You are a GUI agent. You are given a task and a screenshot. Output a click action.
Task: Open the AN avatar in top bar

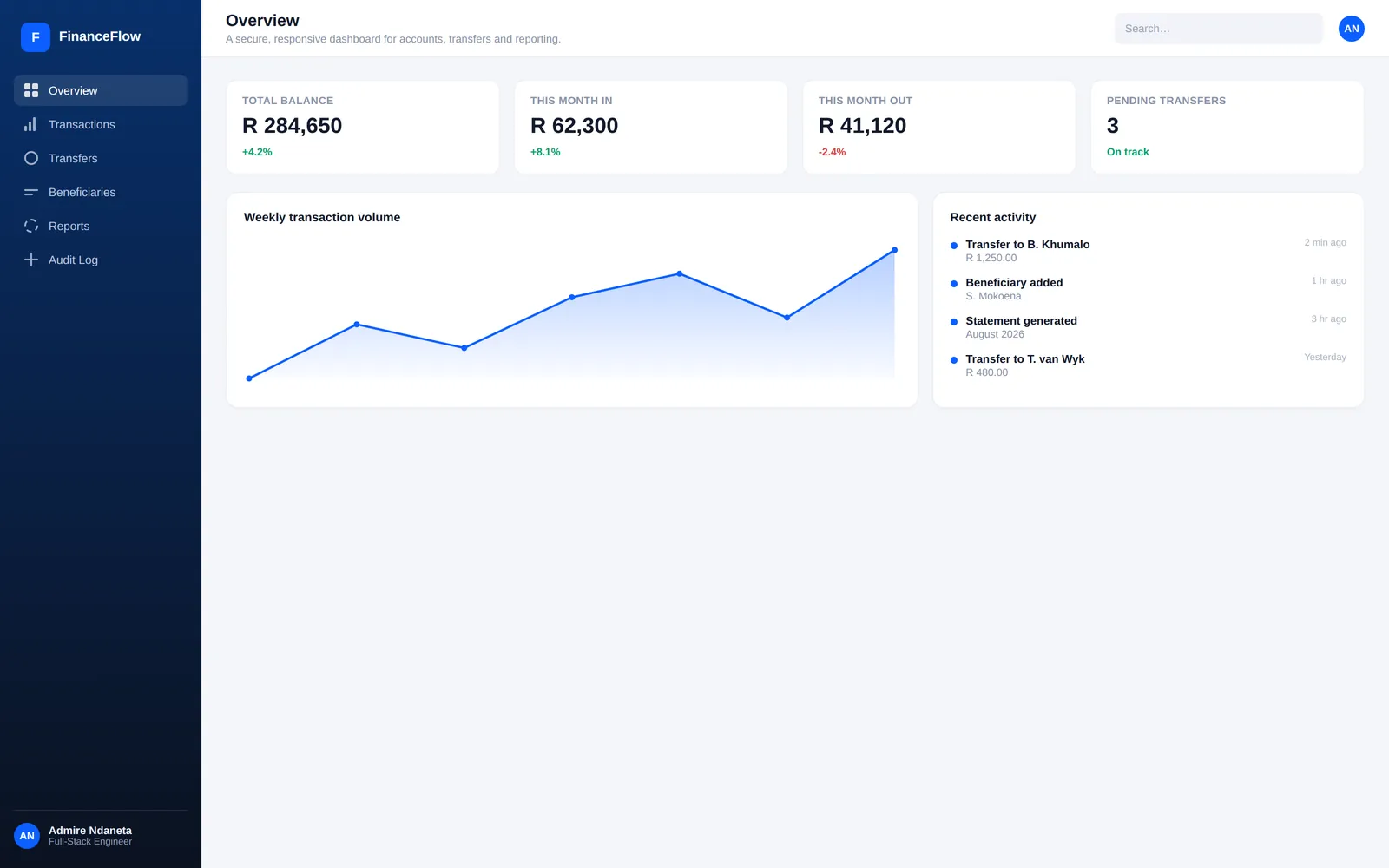coord(1352,29)
